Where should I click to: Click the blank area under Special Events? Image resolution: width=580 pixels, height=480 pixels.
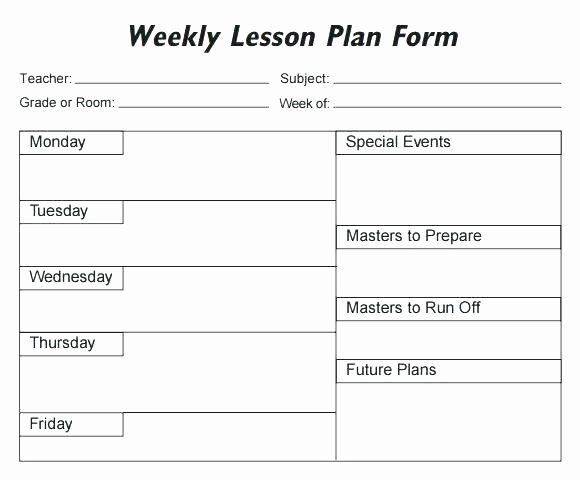tap(449, 190)
